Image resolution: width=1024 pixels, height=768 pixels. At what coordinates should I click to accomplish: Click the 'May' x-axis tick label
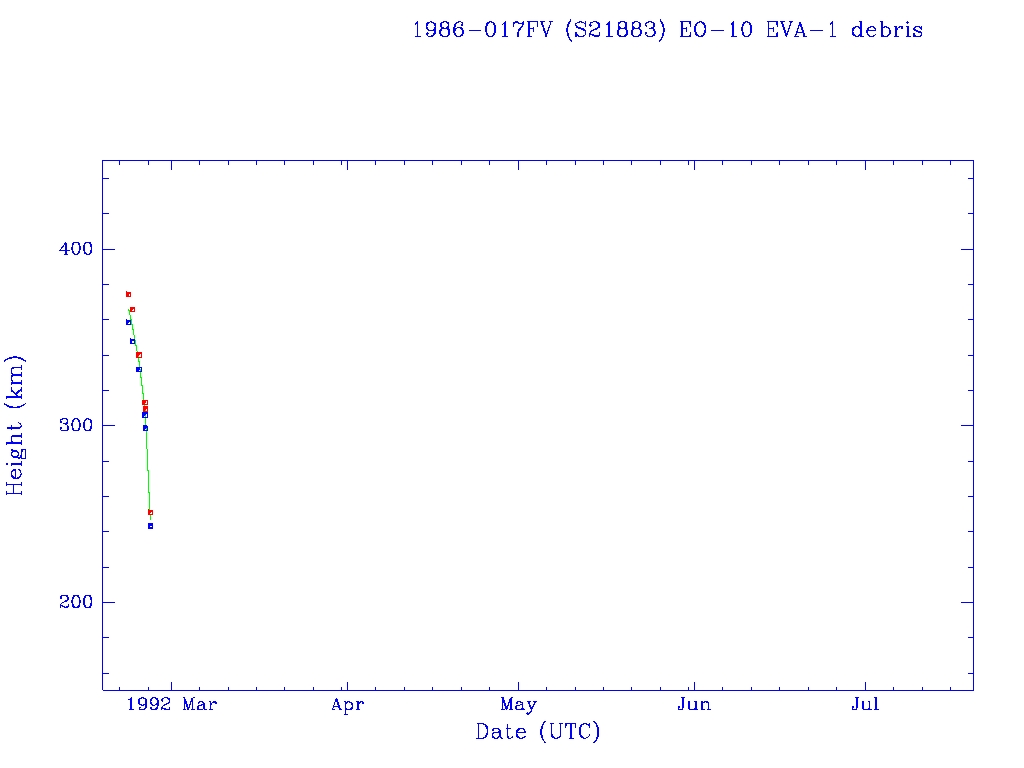click(519, 704)
